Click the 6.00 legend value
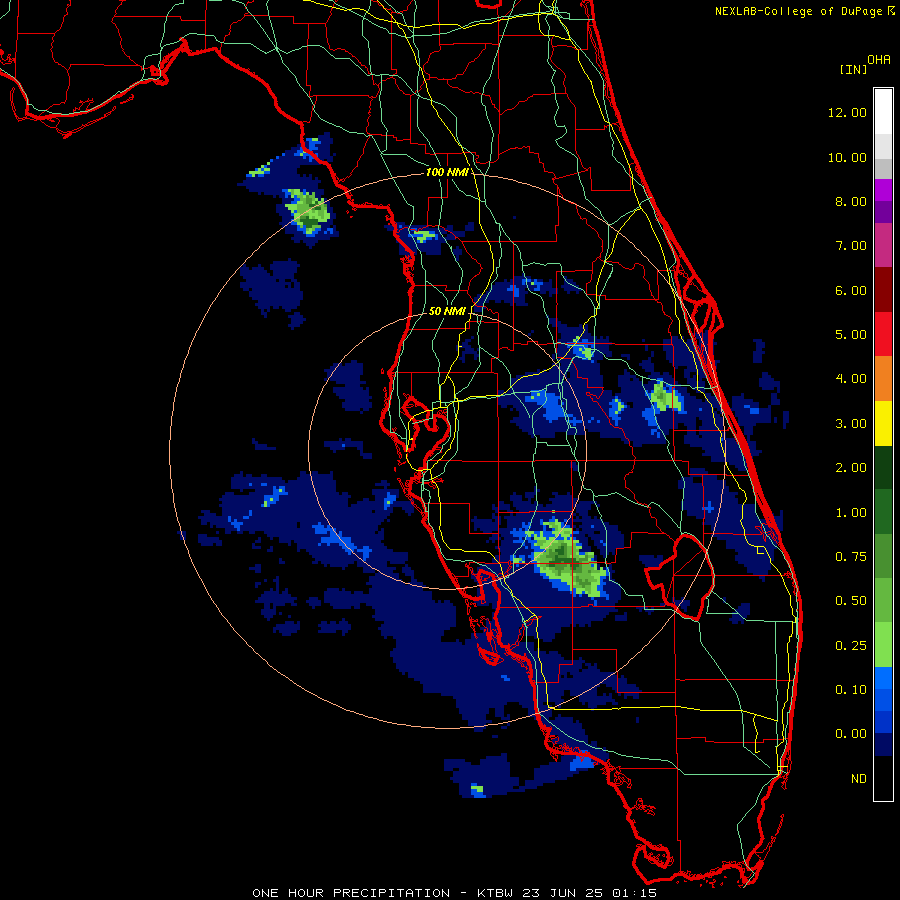The height and width of the screenshot is (900, 900). point(851,290)
